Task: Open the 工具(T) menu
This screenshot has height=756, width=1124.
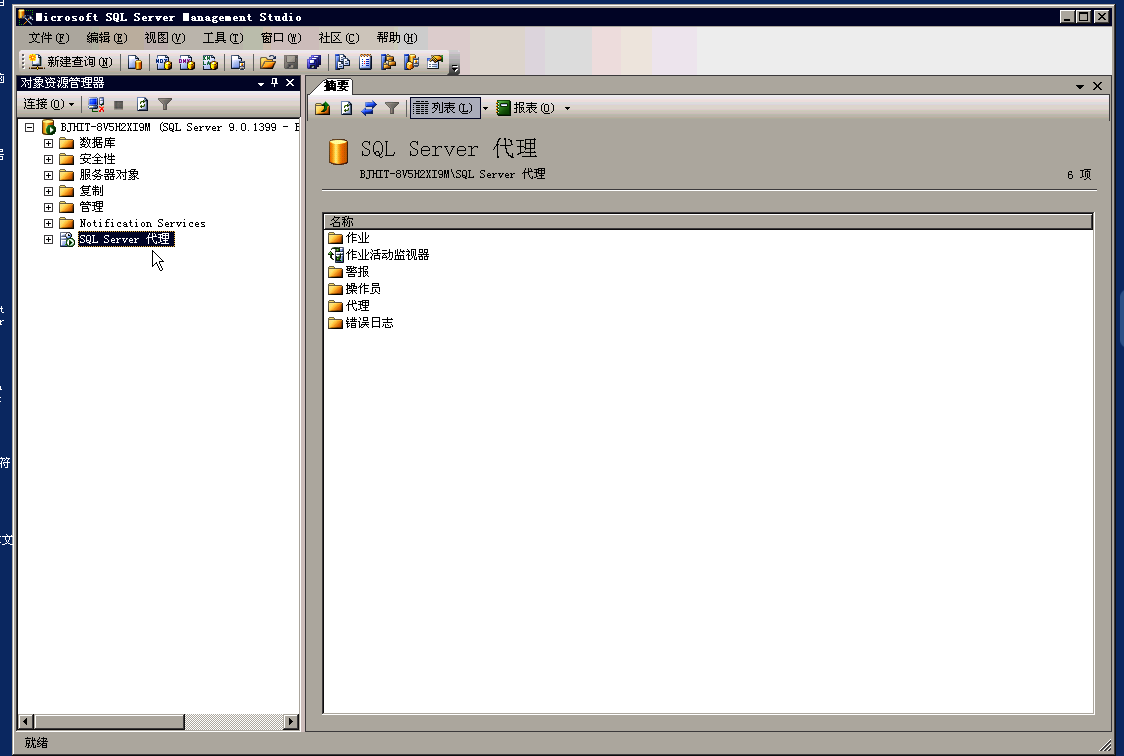Action: 223,38
